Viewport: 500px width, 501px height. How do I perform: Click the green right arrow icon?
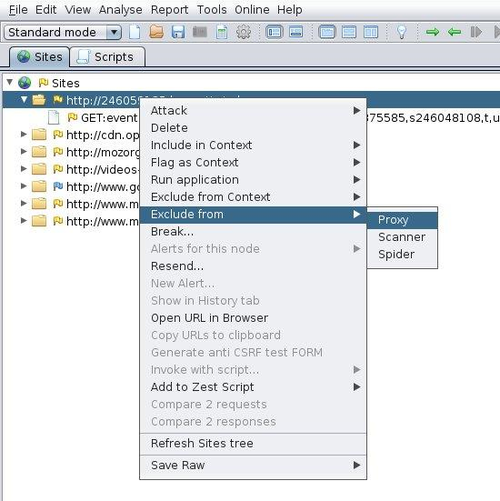(x=432, y=32)
